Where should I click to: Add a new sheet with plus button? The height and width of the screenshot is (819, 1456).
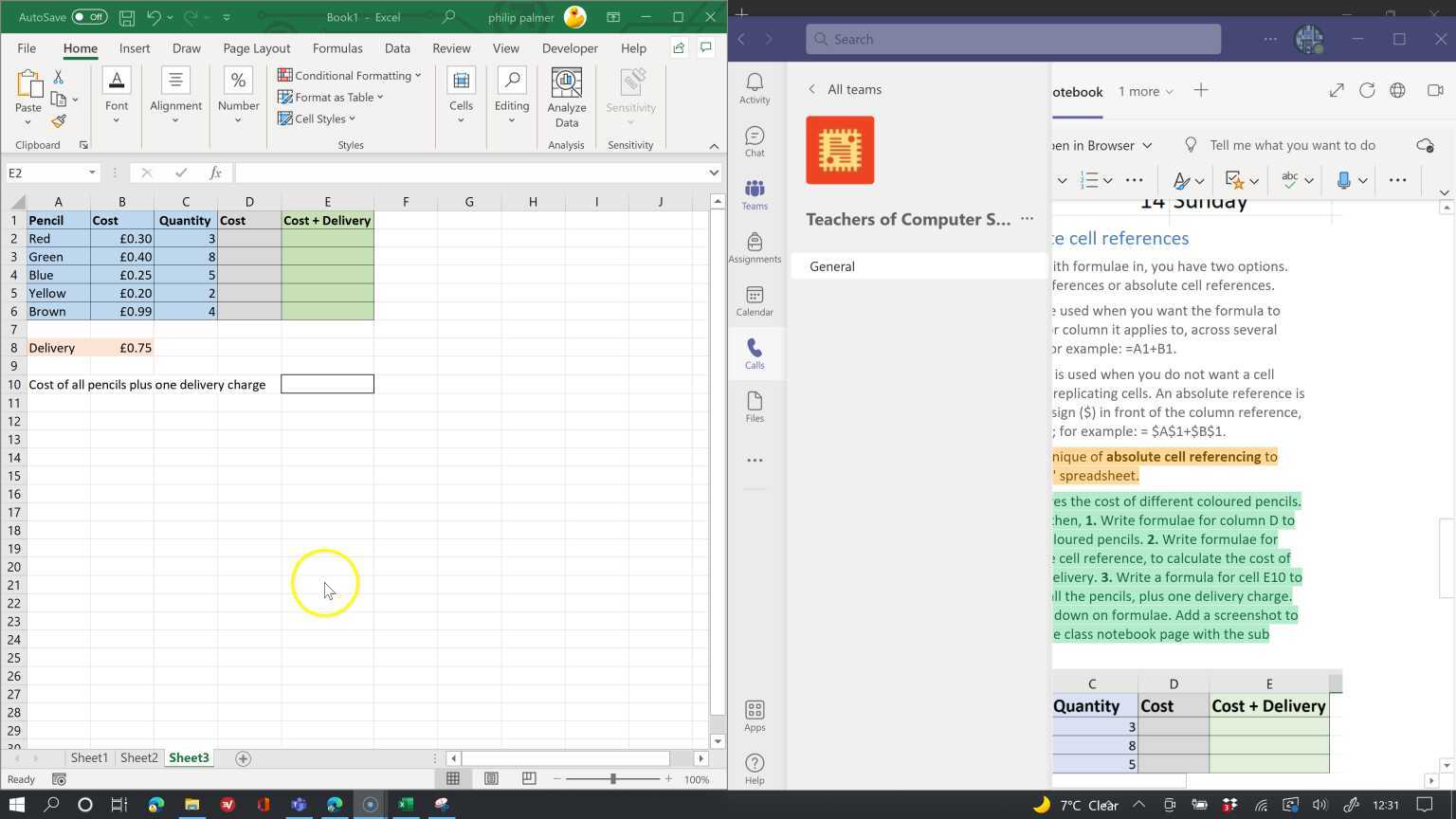click(x=243, y=758)
